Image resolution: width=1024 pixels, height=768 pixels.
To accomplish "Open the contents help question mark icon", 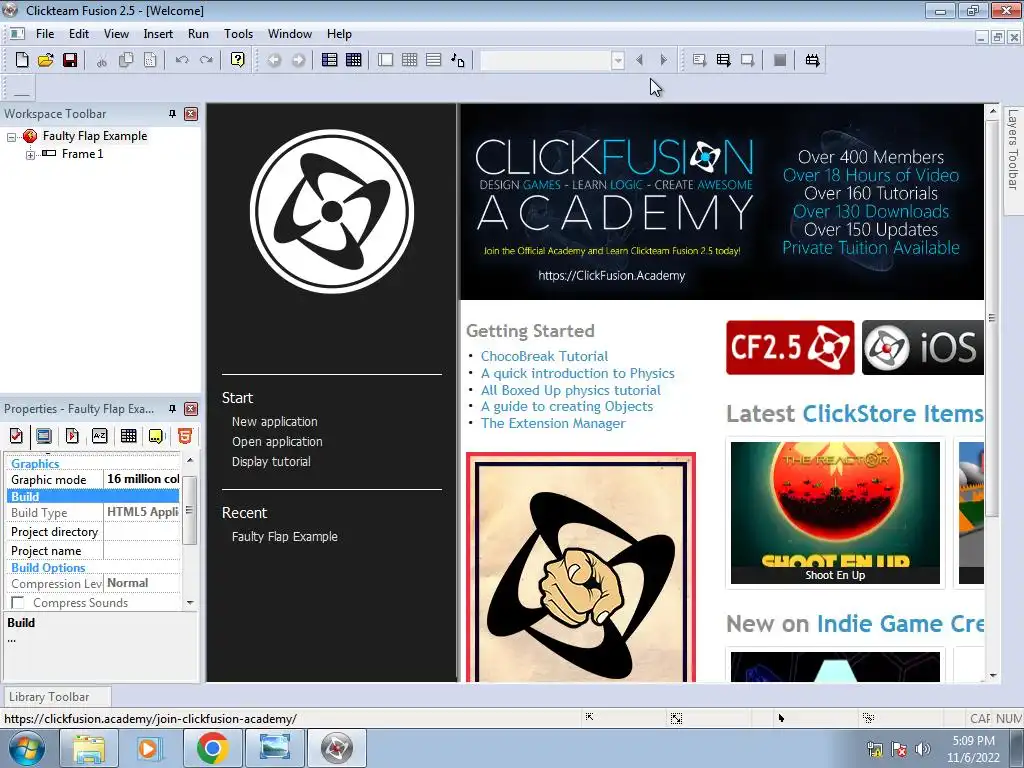I will click(x=238, y=60).
